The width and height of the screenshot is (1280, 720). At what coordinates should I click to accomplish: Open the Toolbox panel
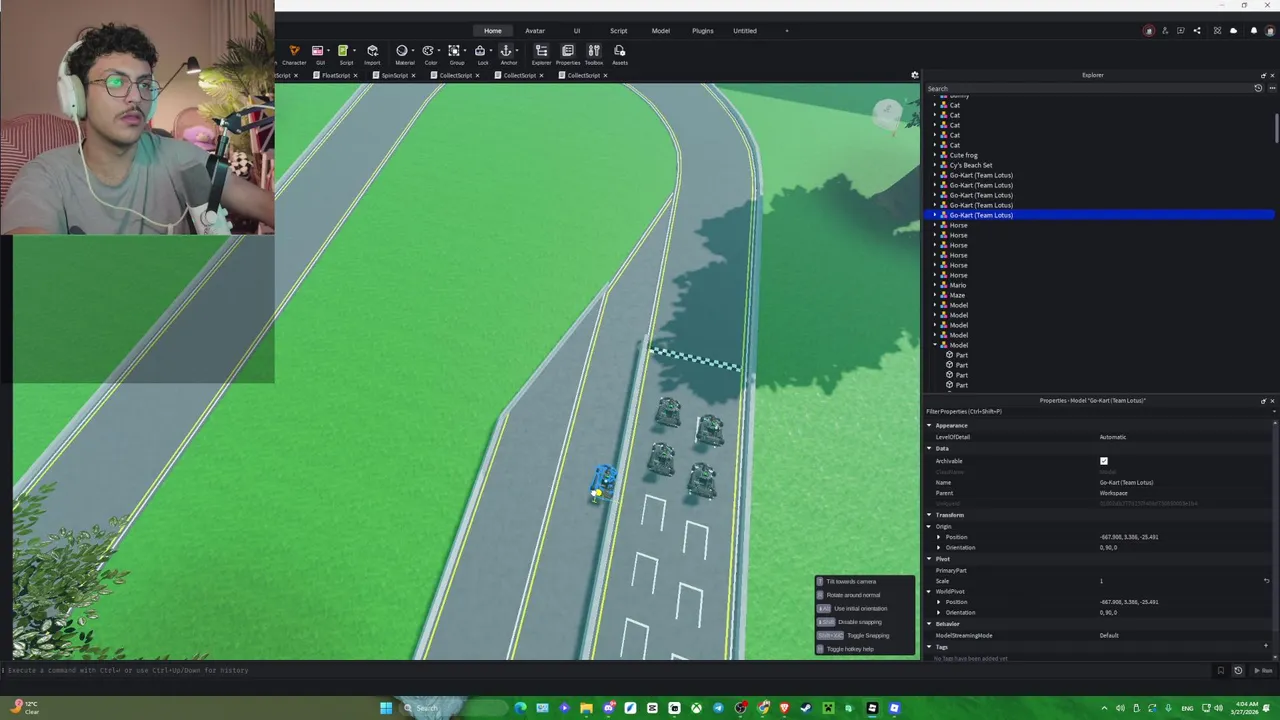tap(593, 54)
